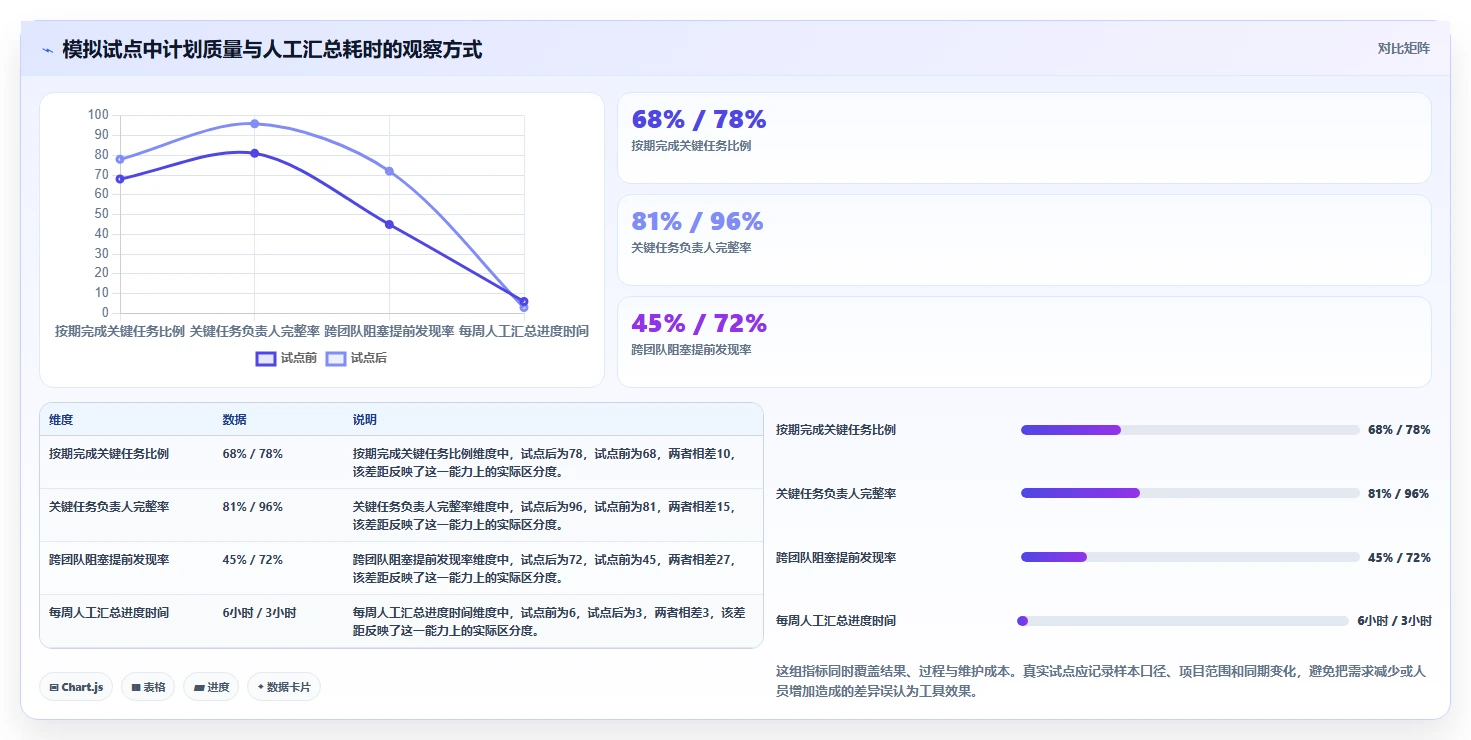Click table cell 跨团队阻塞提前发现率
Viewport: 1471px width, 740px height.
click(109, 560)
